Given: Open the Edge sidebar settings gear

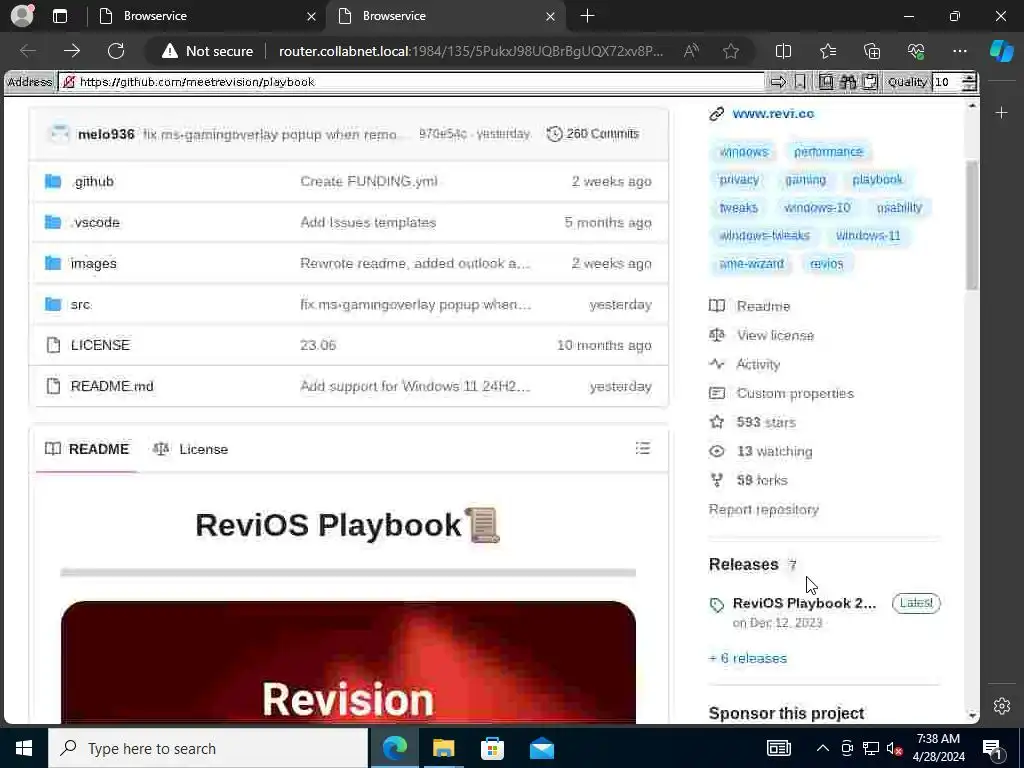Looking at the screenshot, I should (1002, 705).
